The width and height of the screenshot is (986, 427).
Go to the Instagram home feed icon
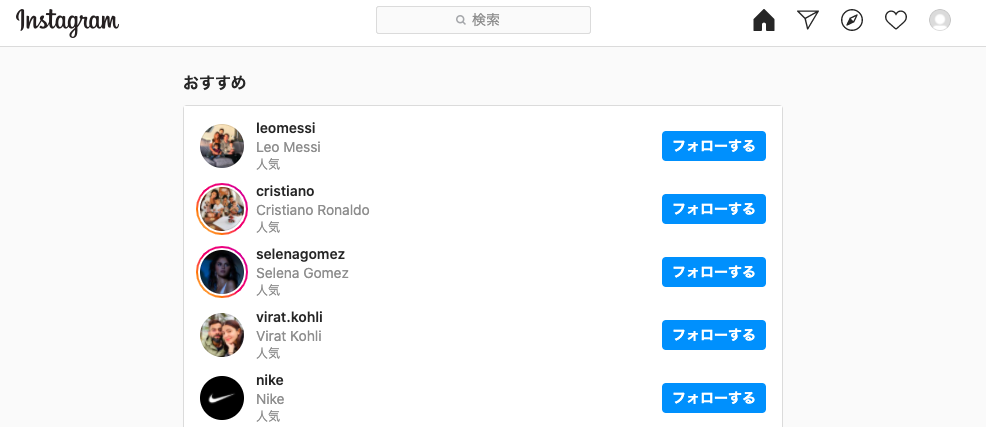click(x=764, y=20)
